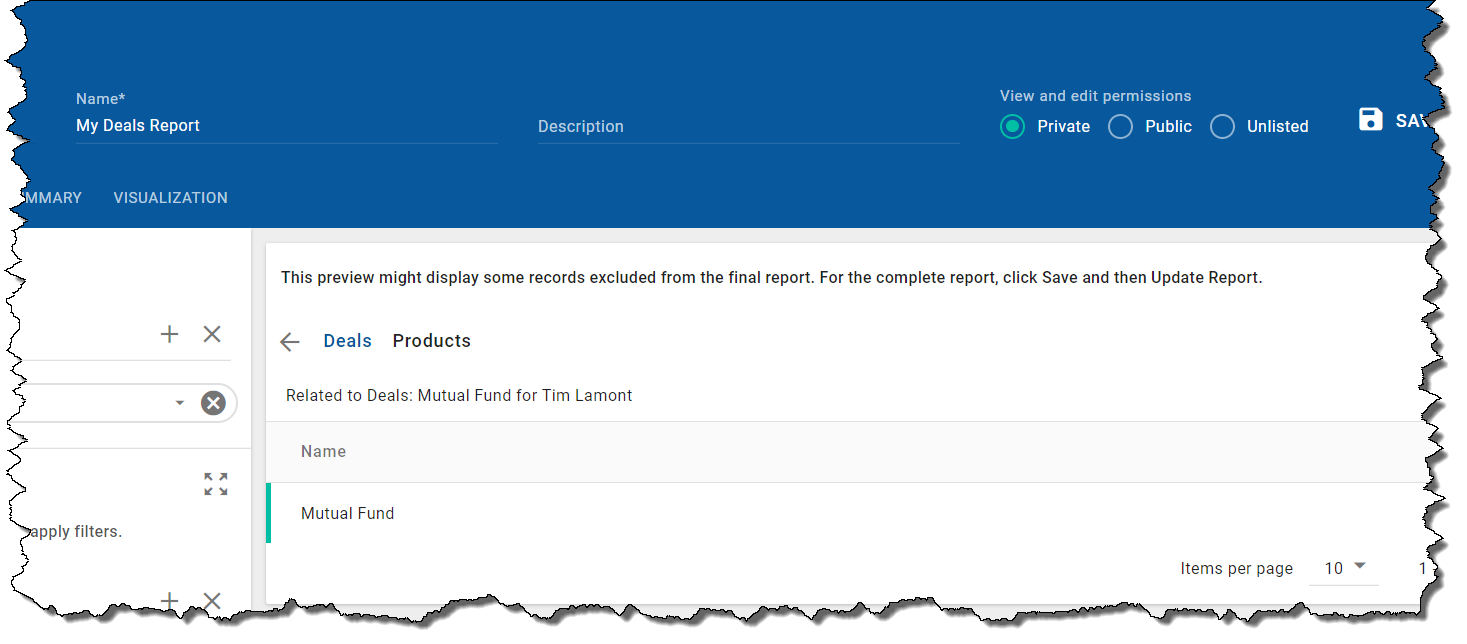Click the X icon next to the plus

pos(212,334)
